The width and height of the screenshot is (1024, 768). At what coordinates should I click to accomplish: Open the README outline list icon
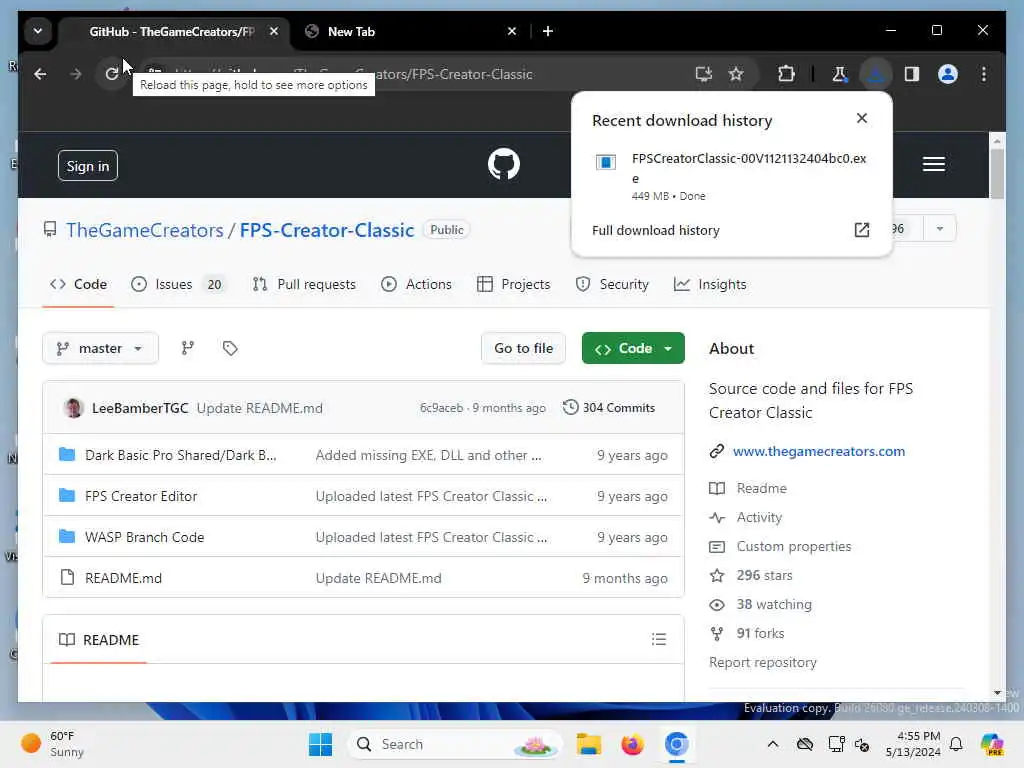pos(659,639)
